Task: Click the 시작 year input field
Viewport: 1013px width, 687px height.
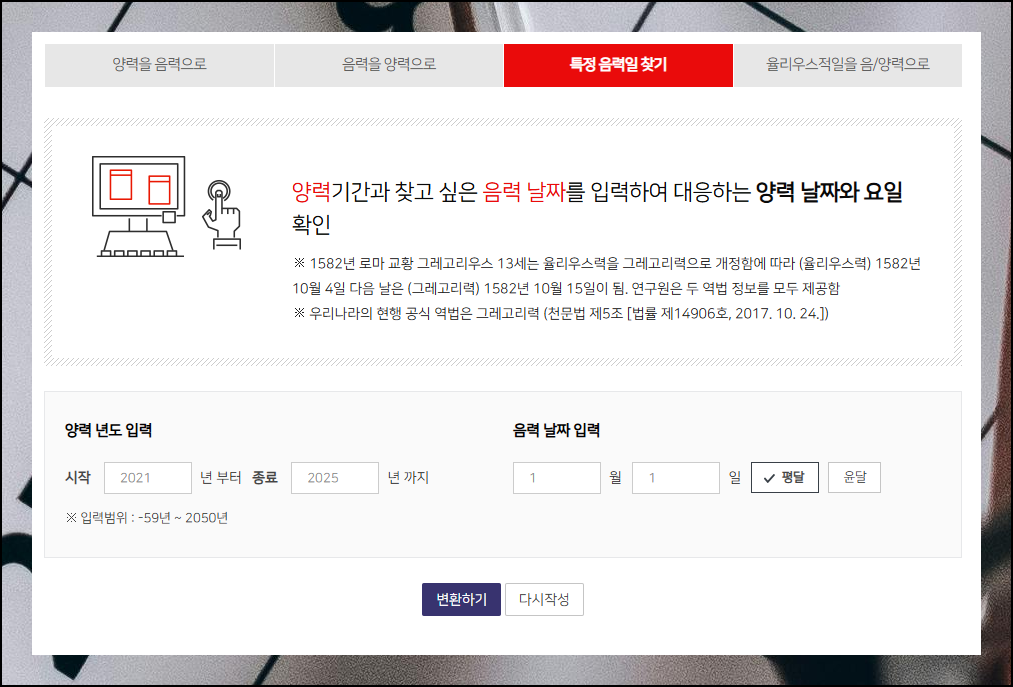Action: point(148,478)
